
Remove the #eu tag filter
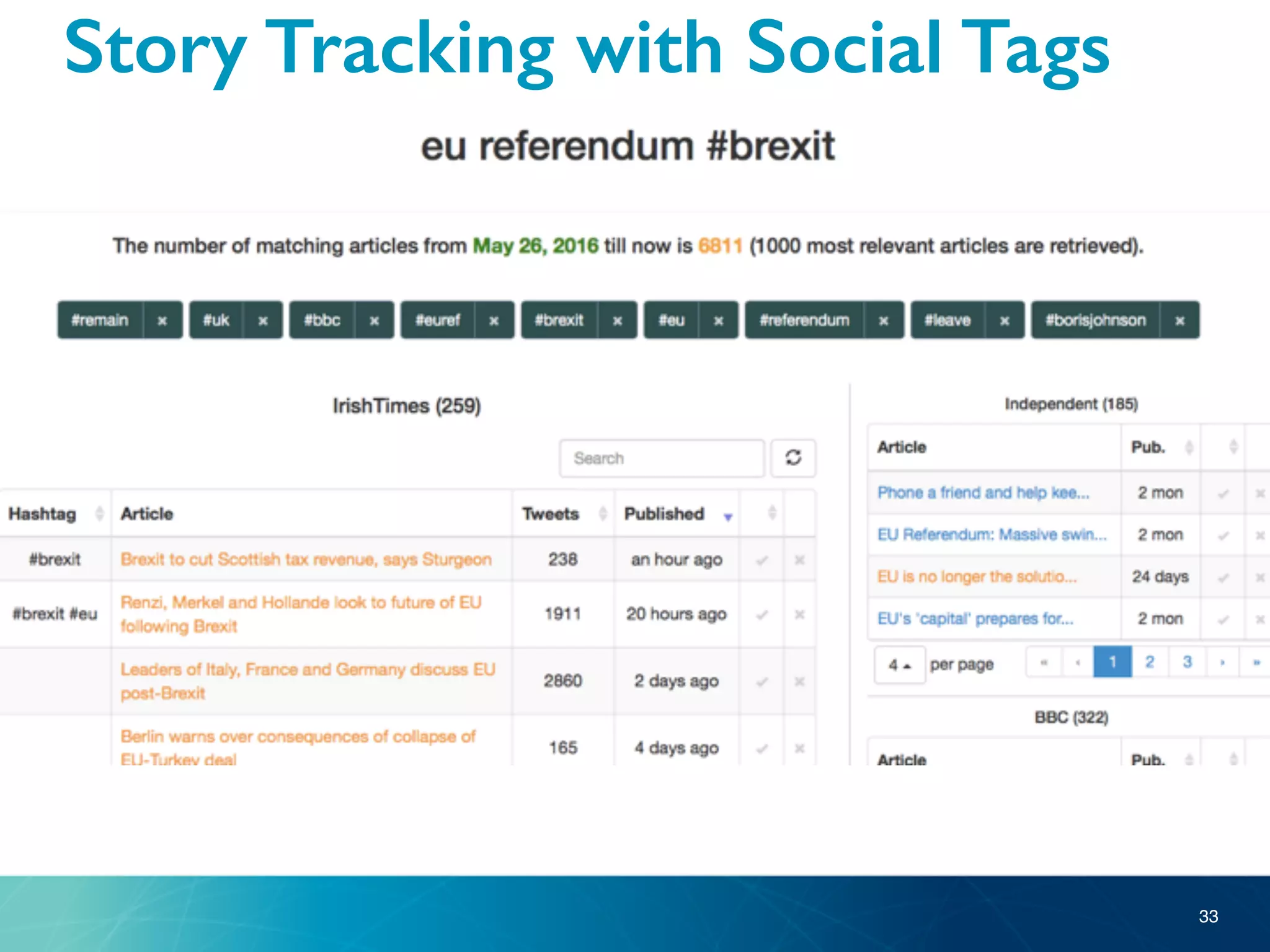coord(719,320)
